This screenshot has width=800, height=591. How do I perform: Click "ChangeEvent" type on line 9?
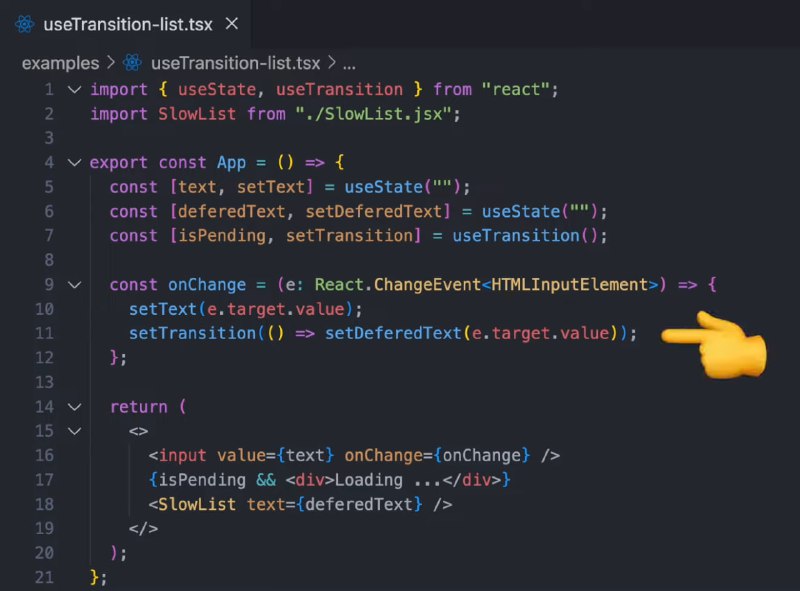click(428, 285)
